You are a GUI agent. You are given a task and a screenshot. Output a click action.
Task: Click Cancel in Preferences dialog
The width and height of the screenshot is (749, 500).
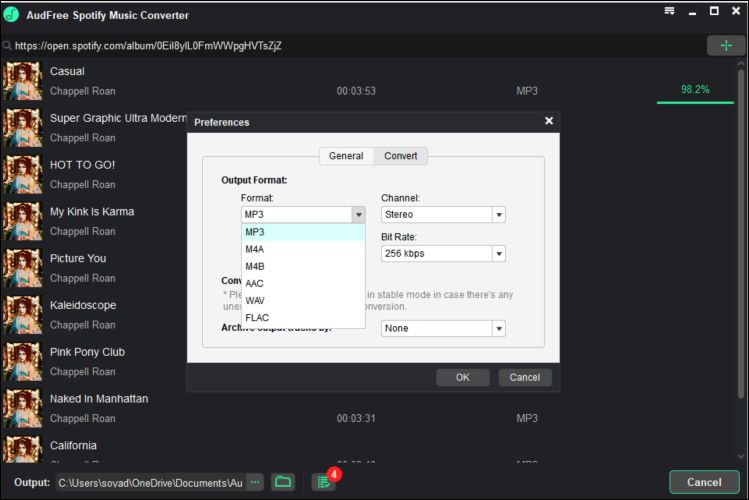point(524,377)
